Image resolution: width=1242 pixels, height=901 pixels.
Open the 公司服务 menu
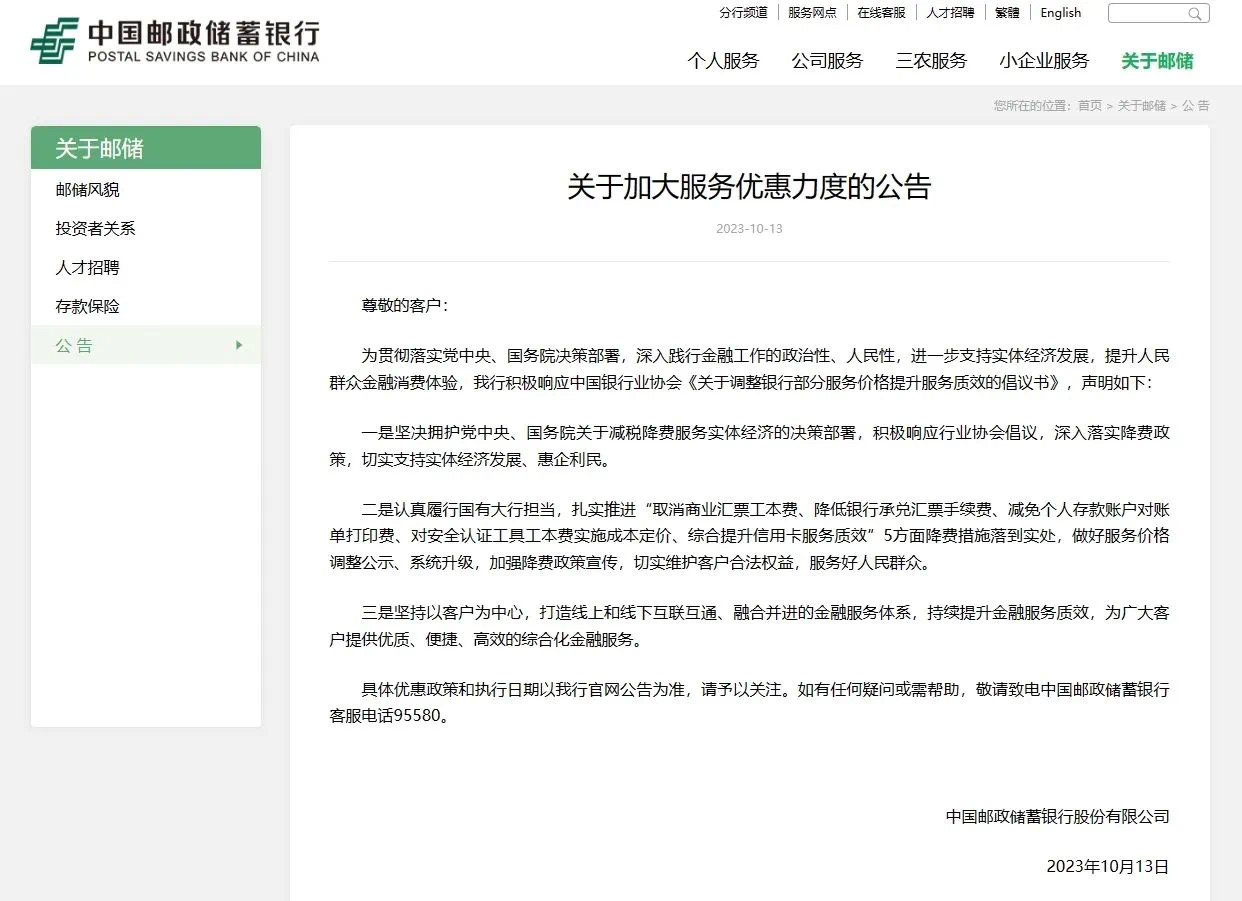pyautogui.click(x=827, y=61)
